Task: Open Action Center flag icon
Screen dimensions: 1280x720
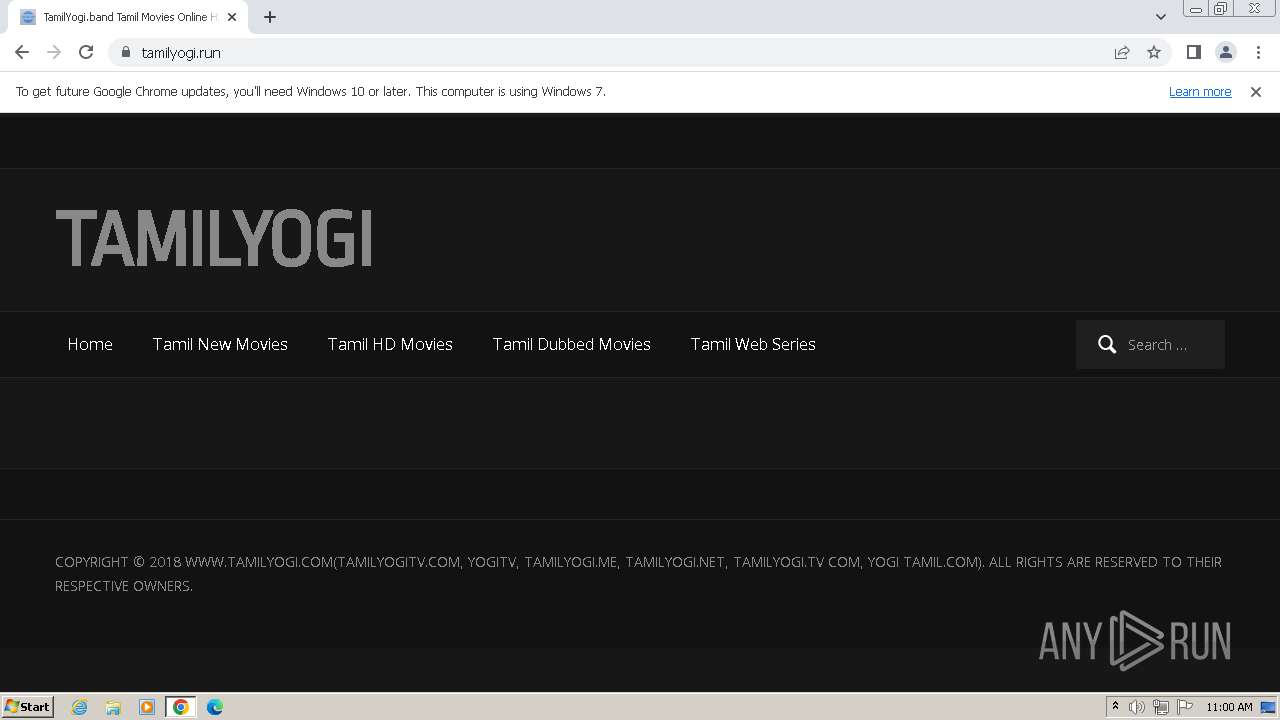Action: [1185, 707]
